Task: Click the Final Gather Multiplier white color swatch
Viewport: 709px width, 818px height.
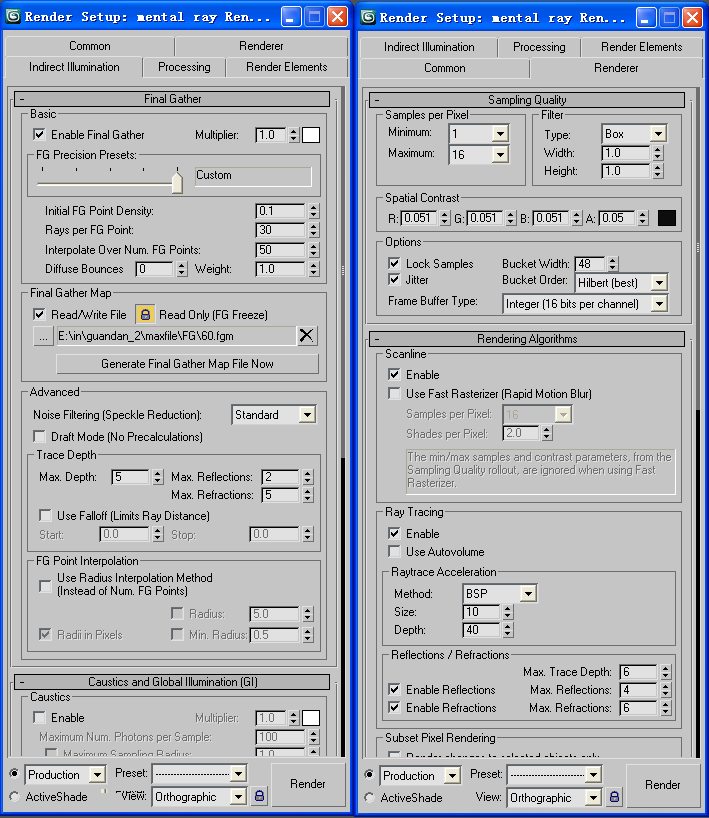Action: [311, 135]
